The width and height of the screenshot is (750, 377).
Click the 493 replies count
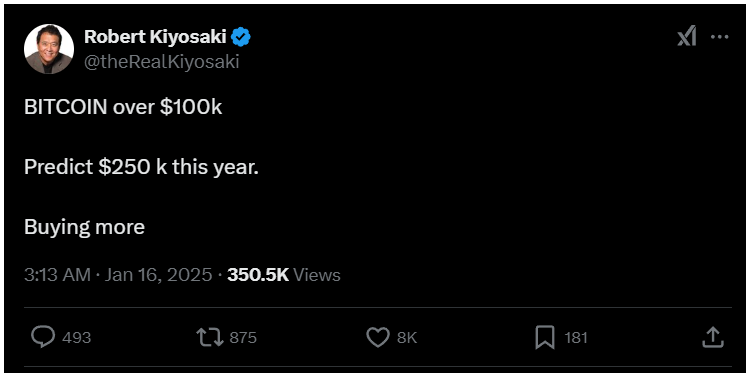(77, 338)
